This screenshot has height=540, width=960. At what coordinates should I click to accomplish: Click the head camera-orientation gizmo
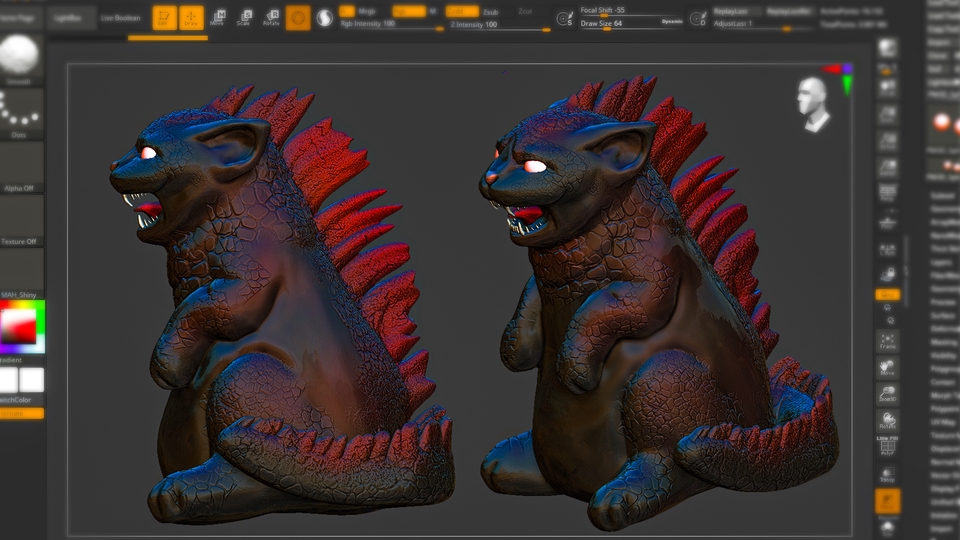pos(812,104)
